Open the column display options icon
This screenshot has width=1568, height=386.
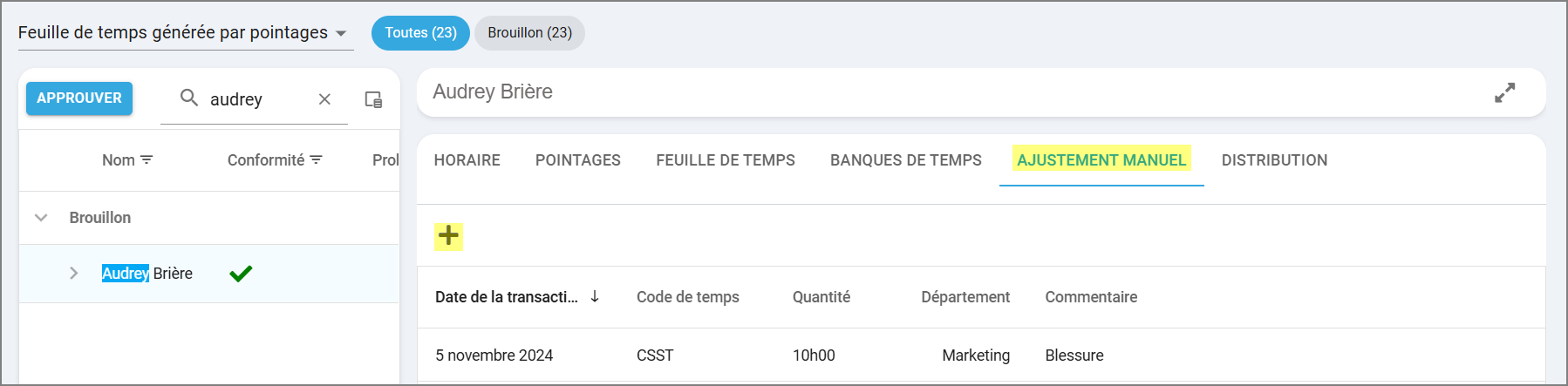click(373, 99)
